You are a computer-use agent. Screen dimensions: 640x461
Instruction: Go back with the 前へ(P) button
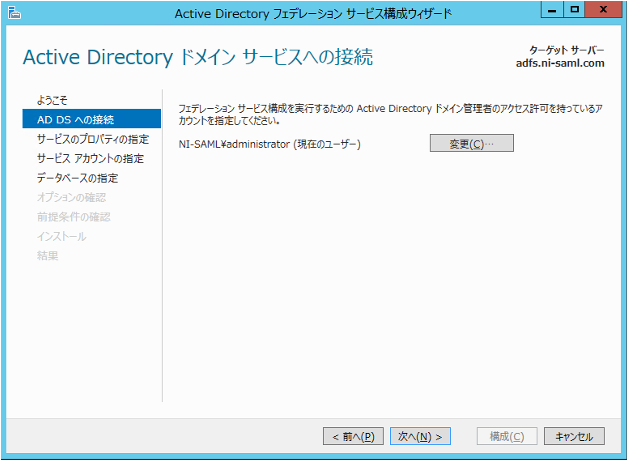[x=353, y=437]
